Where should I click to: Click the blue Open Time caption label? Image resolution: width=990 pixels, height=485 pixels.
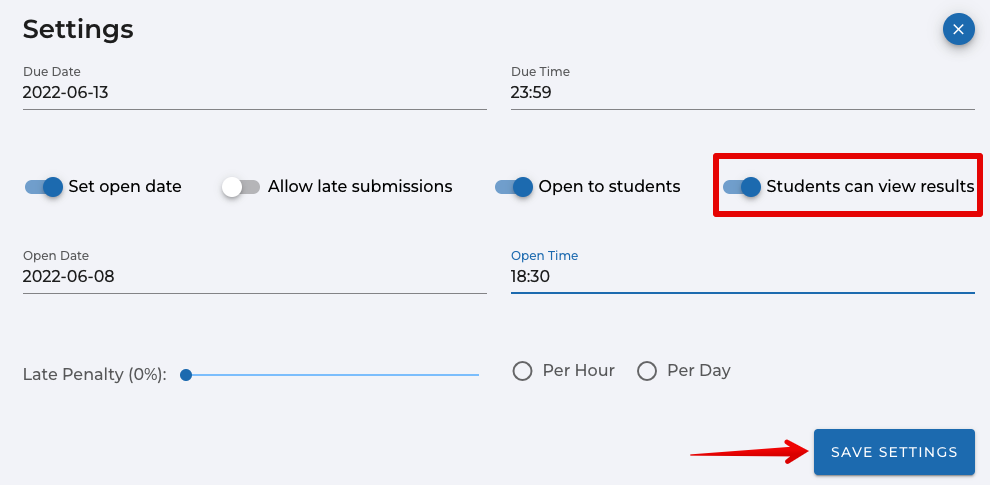(544, 256)
